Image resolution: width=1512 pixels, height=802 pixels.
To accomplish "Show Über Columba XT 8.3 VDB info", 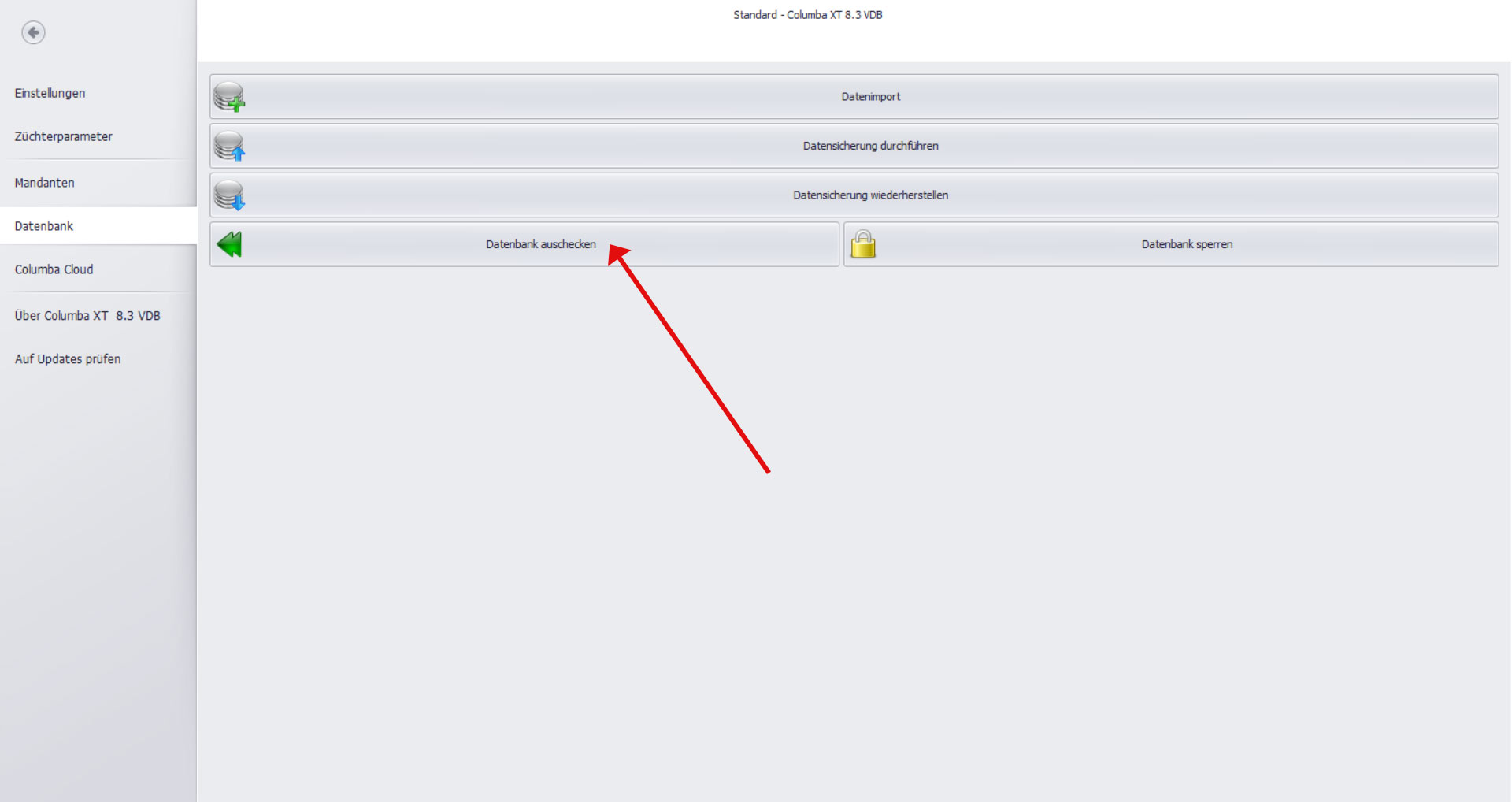I will tap(87, 316).
